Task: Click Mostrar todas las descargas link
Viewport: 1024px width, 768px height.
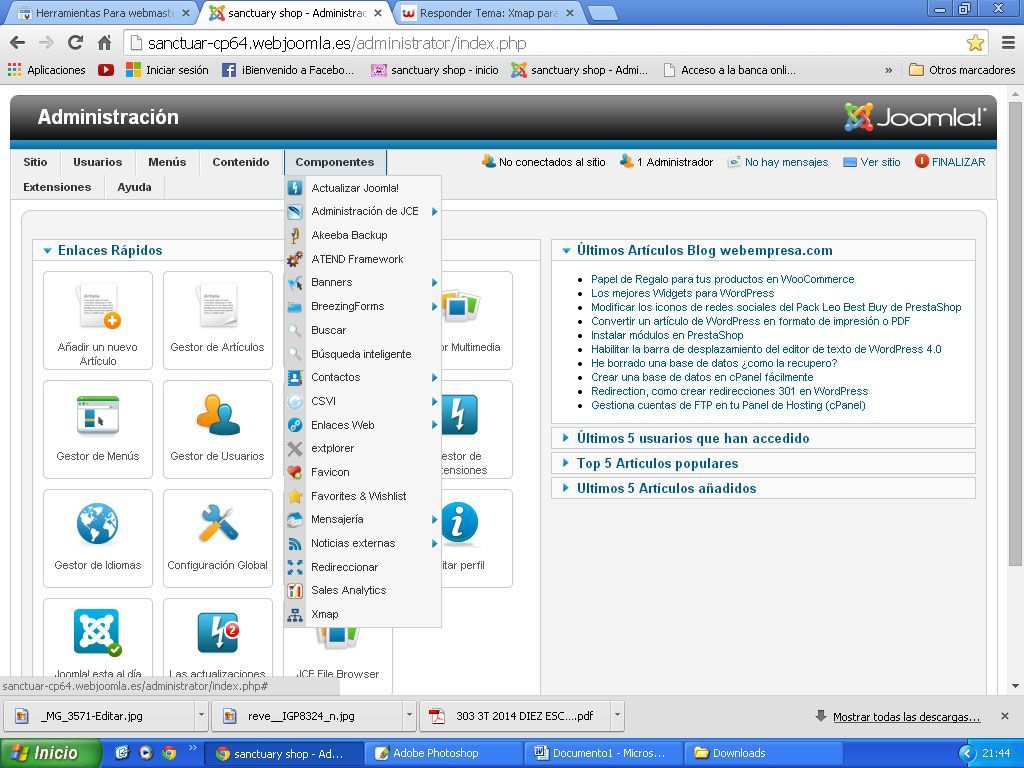Action: (x=906, y=716)
